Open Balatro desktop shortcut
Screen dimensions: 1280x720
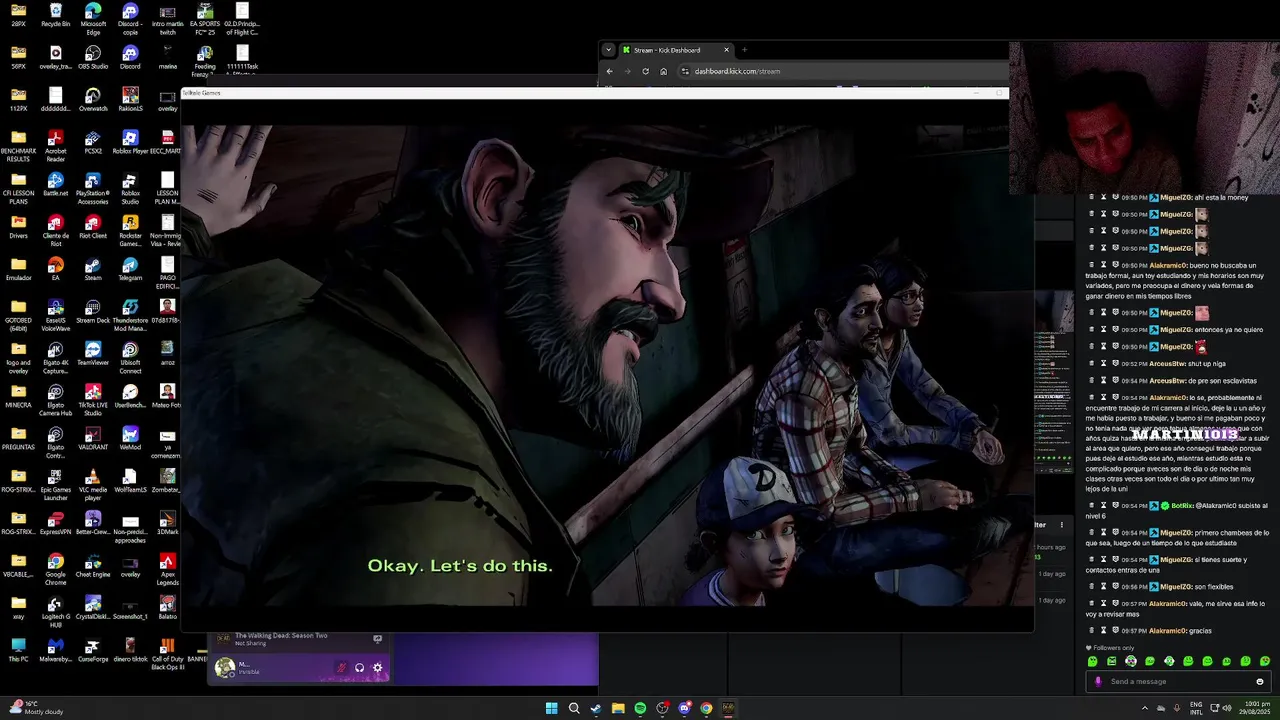(167, 606)
